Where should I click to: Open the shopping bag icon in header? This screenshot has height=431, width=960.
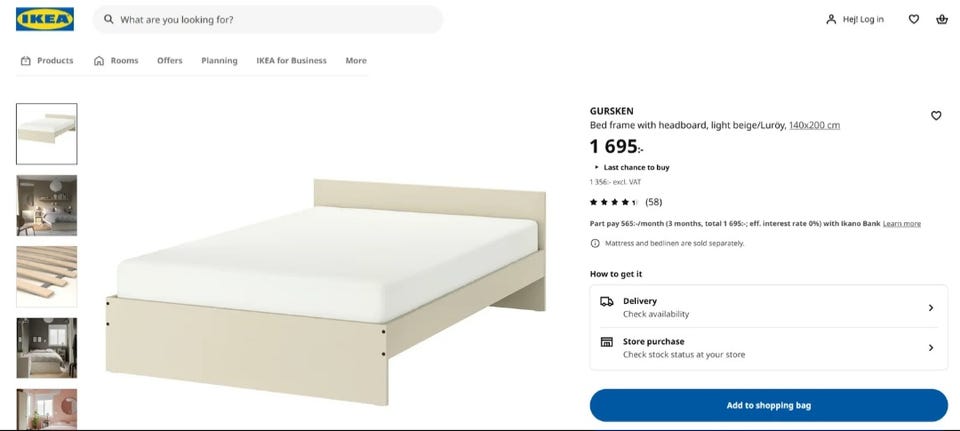pos(942,19)
